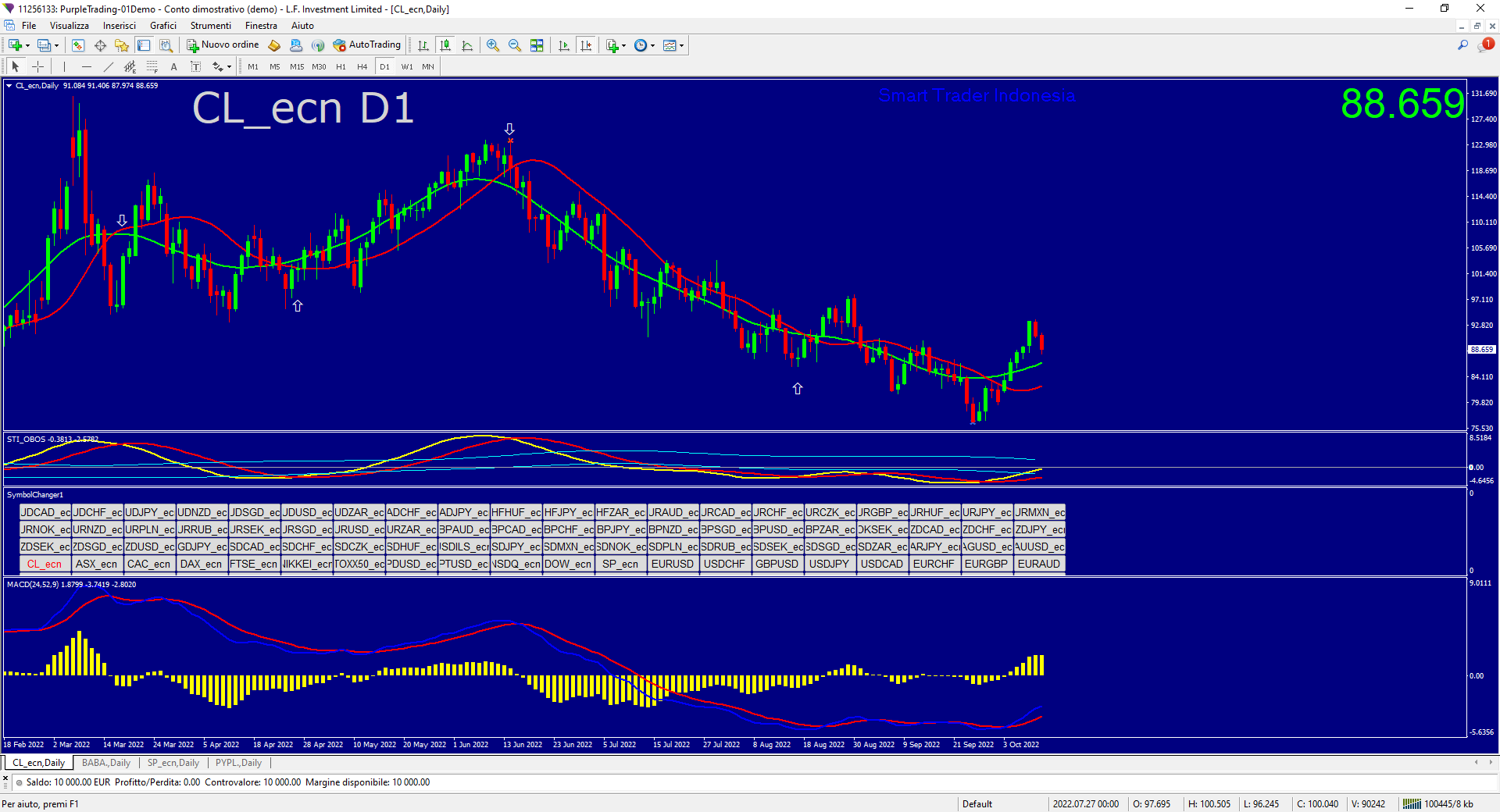
Task: Switch to the SP_ecn,Daily chart tab
Action: [x=173, y=763]
